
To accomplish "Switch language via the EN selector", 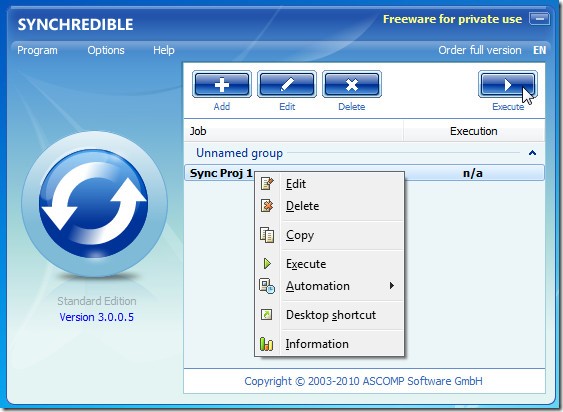I will click(x=539, y=50).
